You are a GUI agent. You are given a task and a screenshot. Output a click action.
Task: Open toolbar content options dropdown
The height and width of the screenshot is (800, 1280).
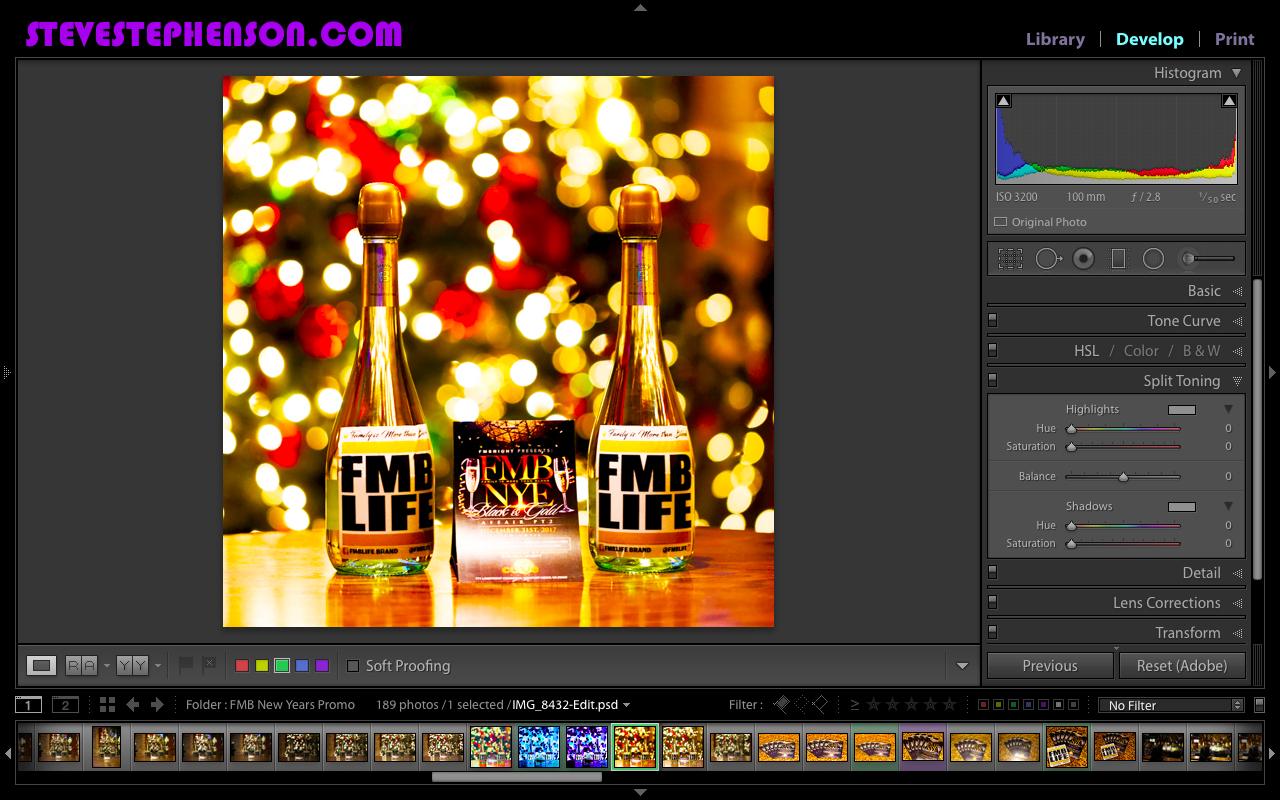pos(962,666)
